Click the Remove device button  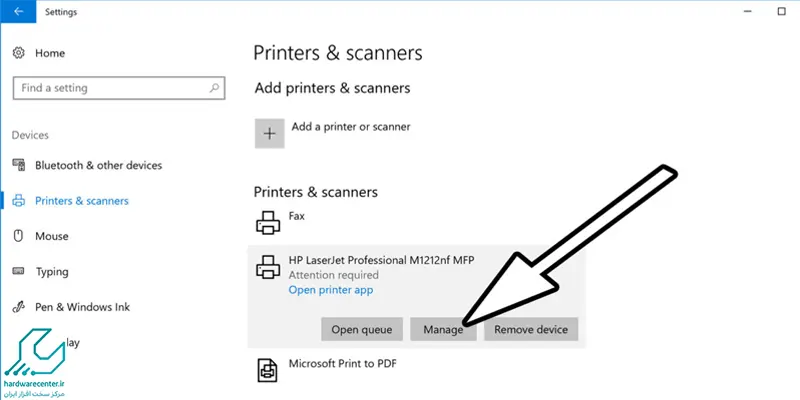point(531,330)
